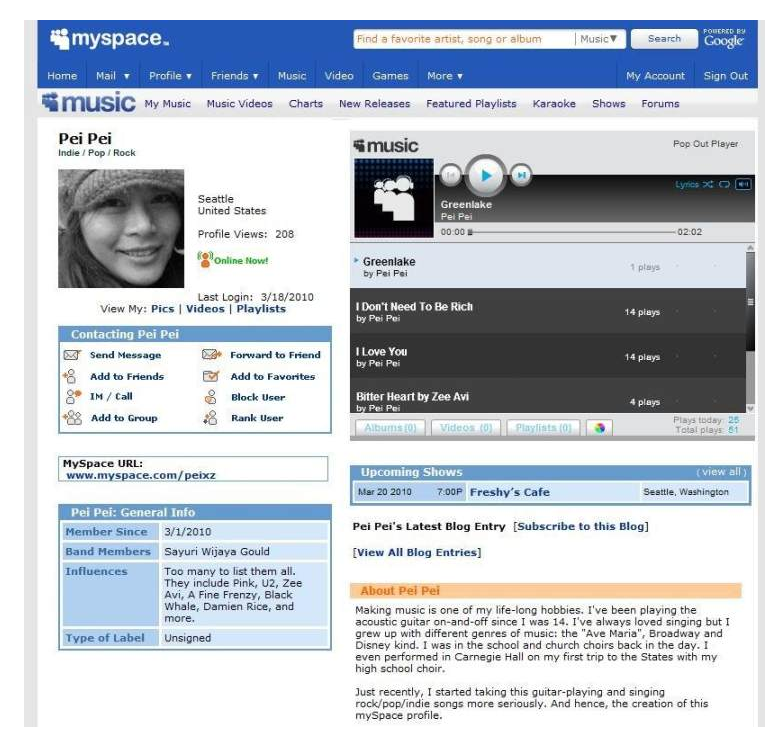Switch to the Albums (0) tab

tap(390, 428)
